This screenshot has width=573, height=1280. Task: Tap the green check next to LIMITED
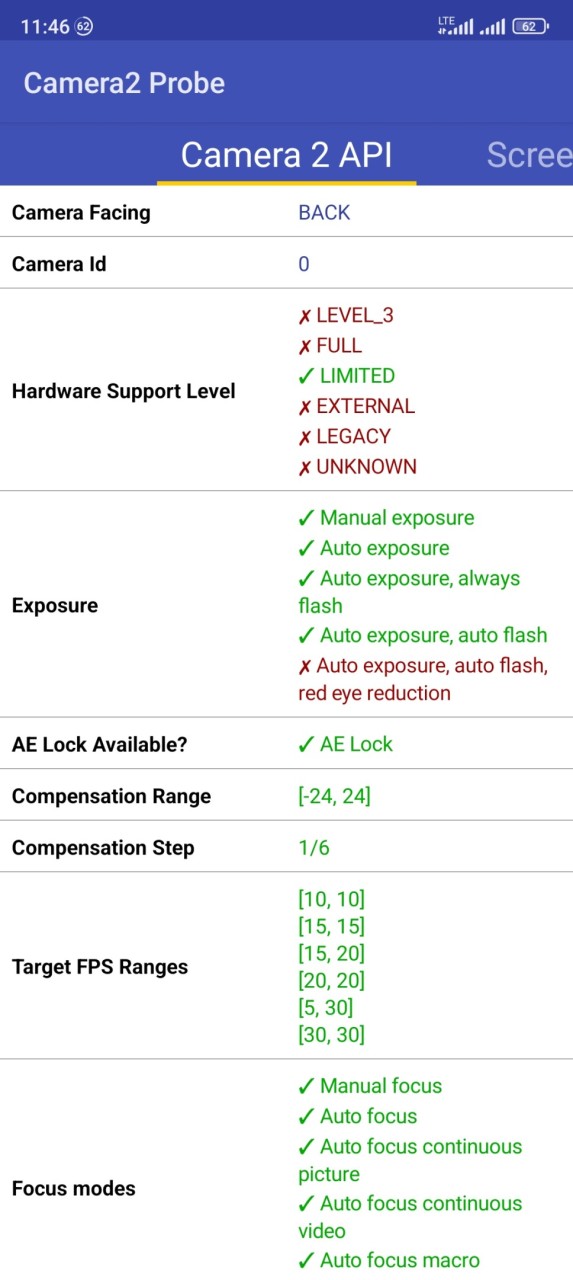(x=306, y=376)
